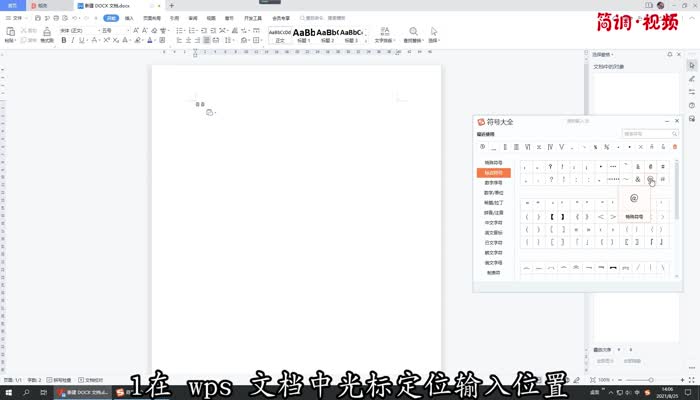Image resolution: width=700 pixels, height=400 pixels.
Task: Click the @ symbol in the symbol grid
Action: 650,179
